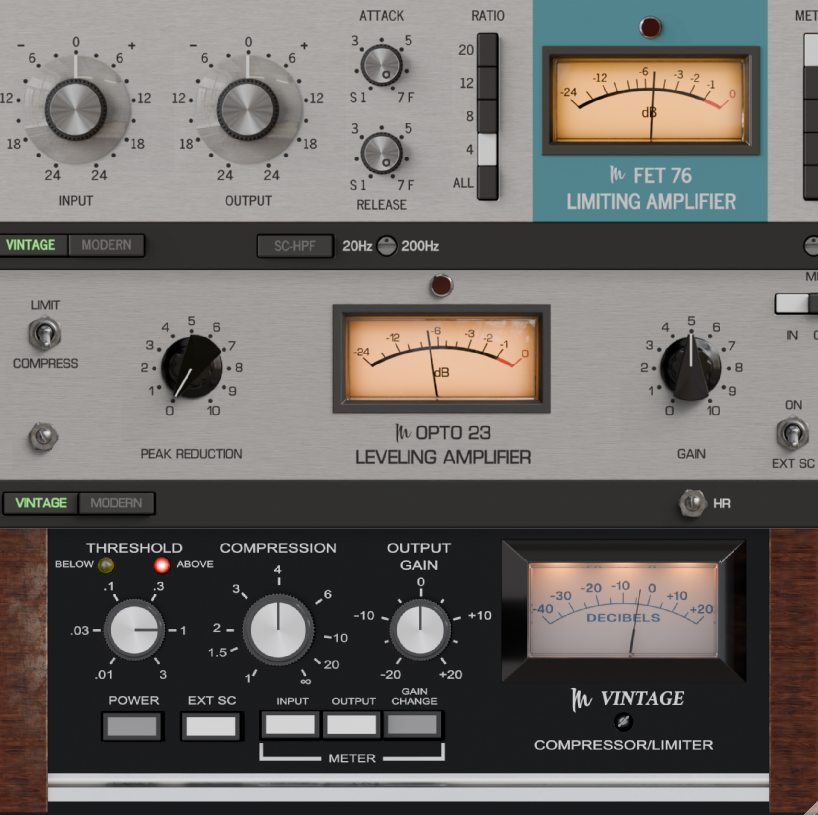Set meter to Input
The width and height of the screenshot is (818, 815).
coord(291,725)
